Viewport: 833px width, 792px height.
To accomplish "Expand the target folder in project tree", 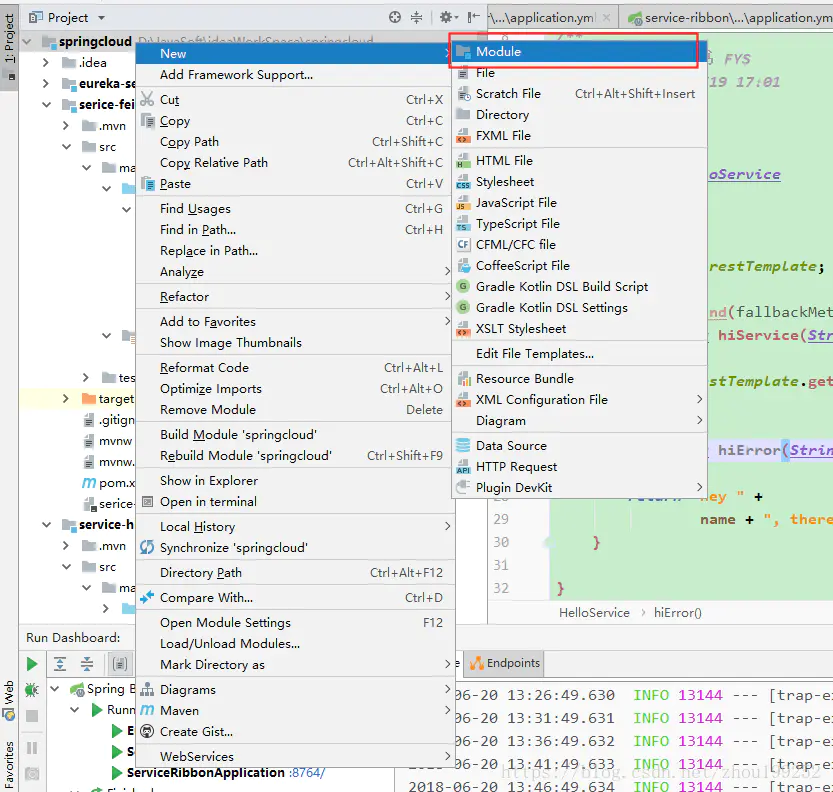I will point(66,399).
